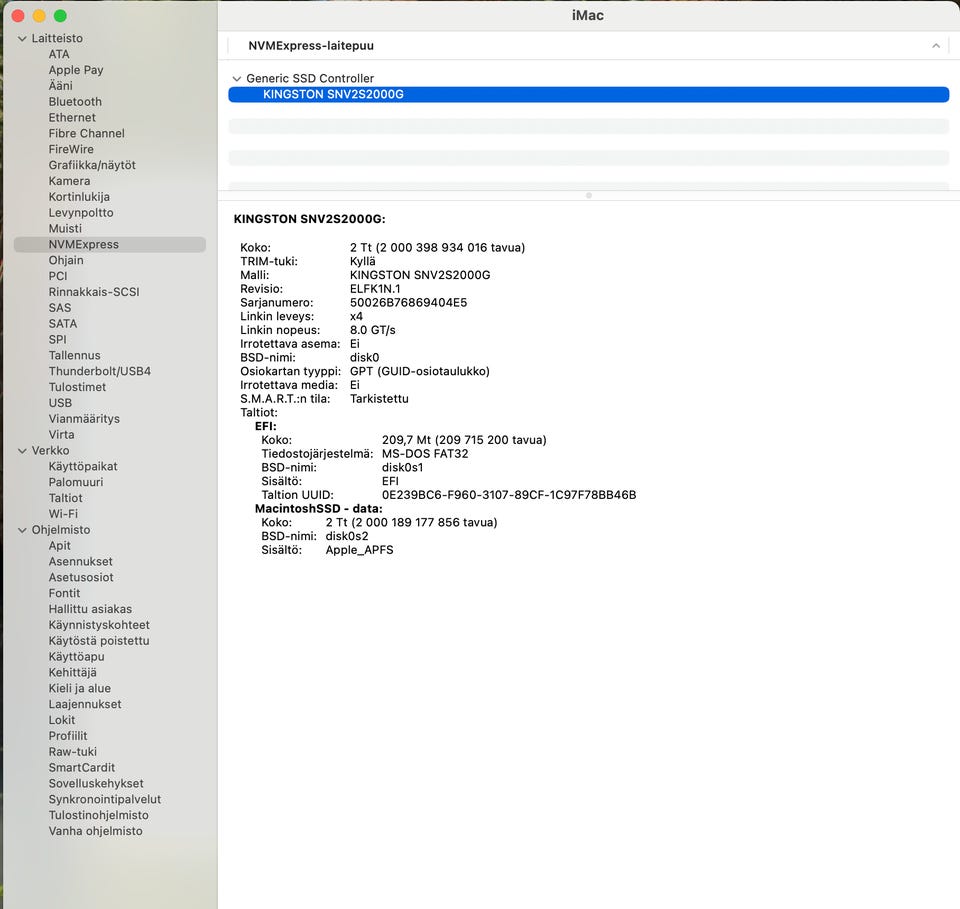Collapse the Ohjelmisto section
This screenshot has height=909, width=960.
[22, 530]
